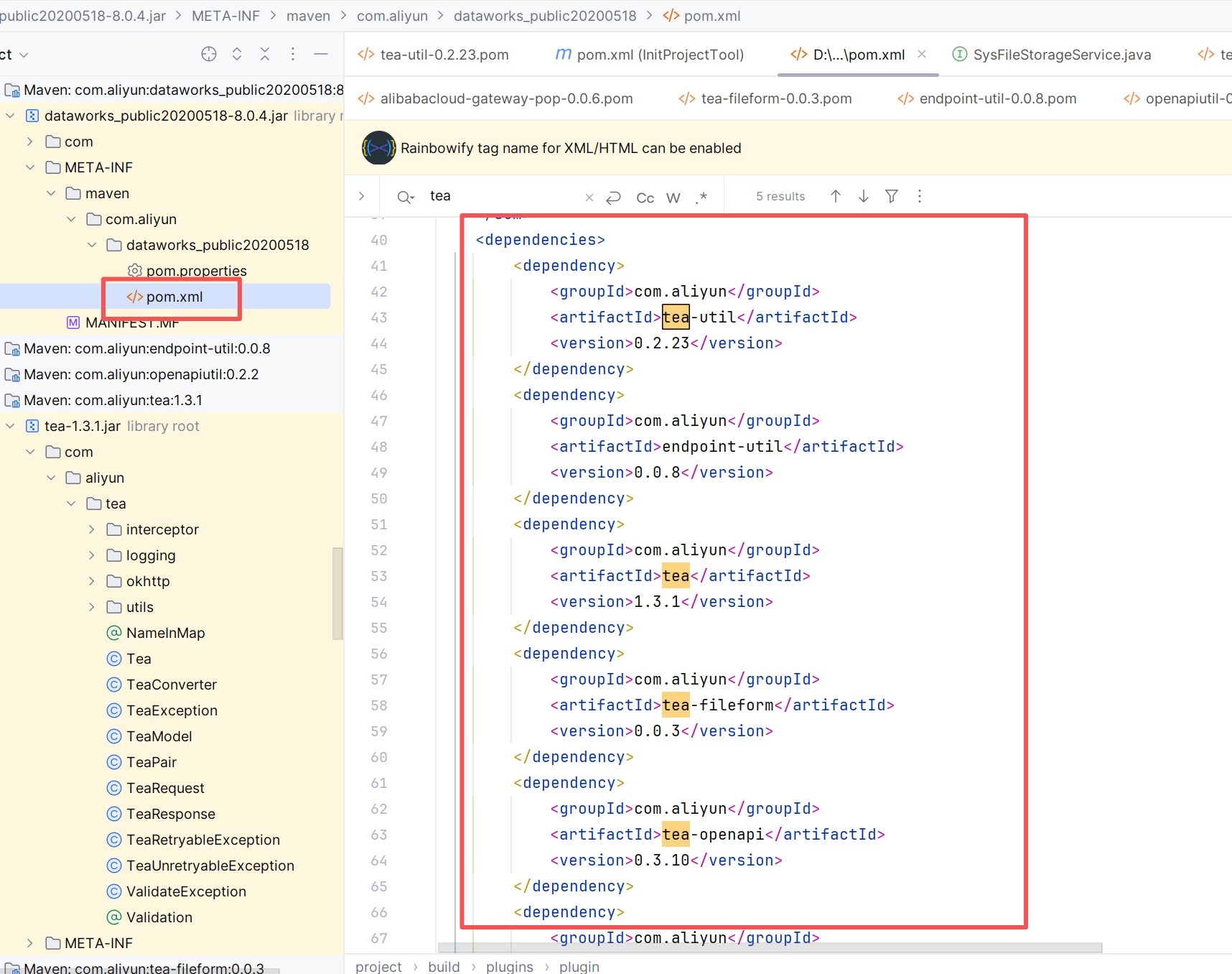Select pom.xml in the project tree

click(x=165, y=297)
